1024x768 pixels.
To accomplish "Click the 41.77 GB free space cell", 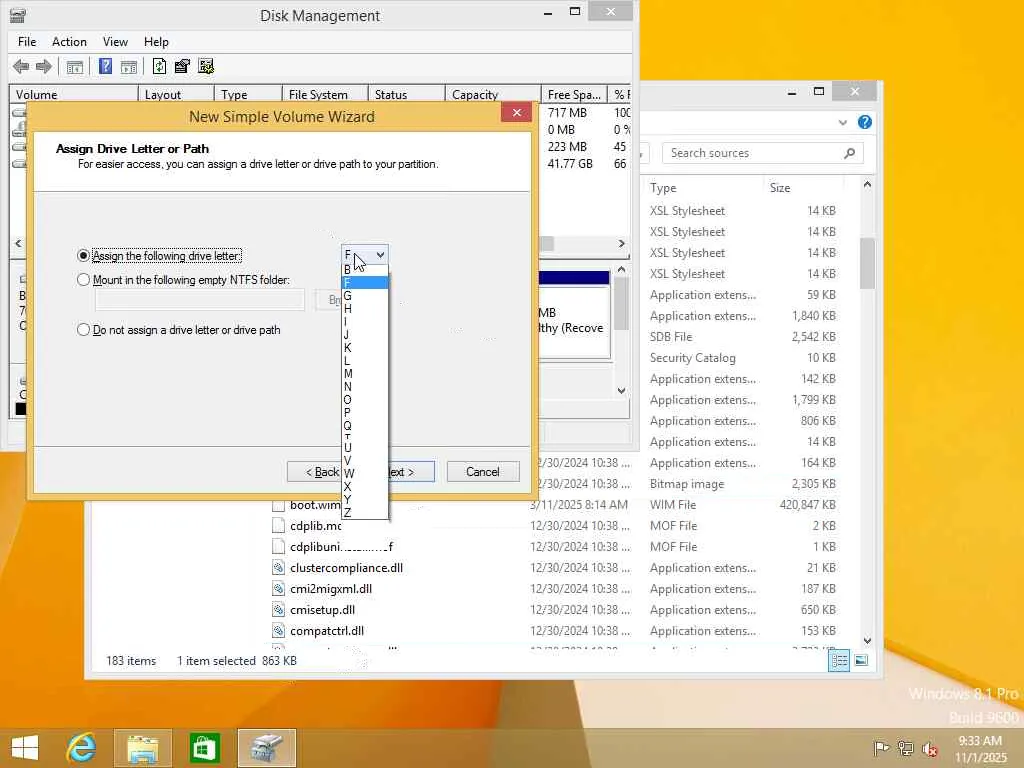I will (570, 163).
